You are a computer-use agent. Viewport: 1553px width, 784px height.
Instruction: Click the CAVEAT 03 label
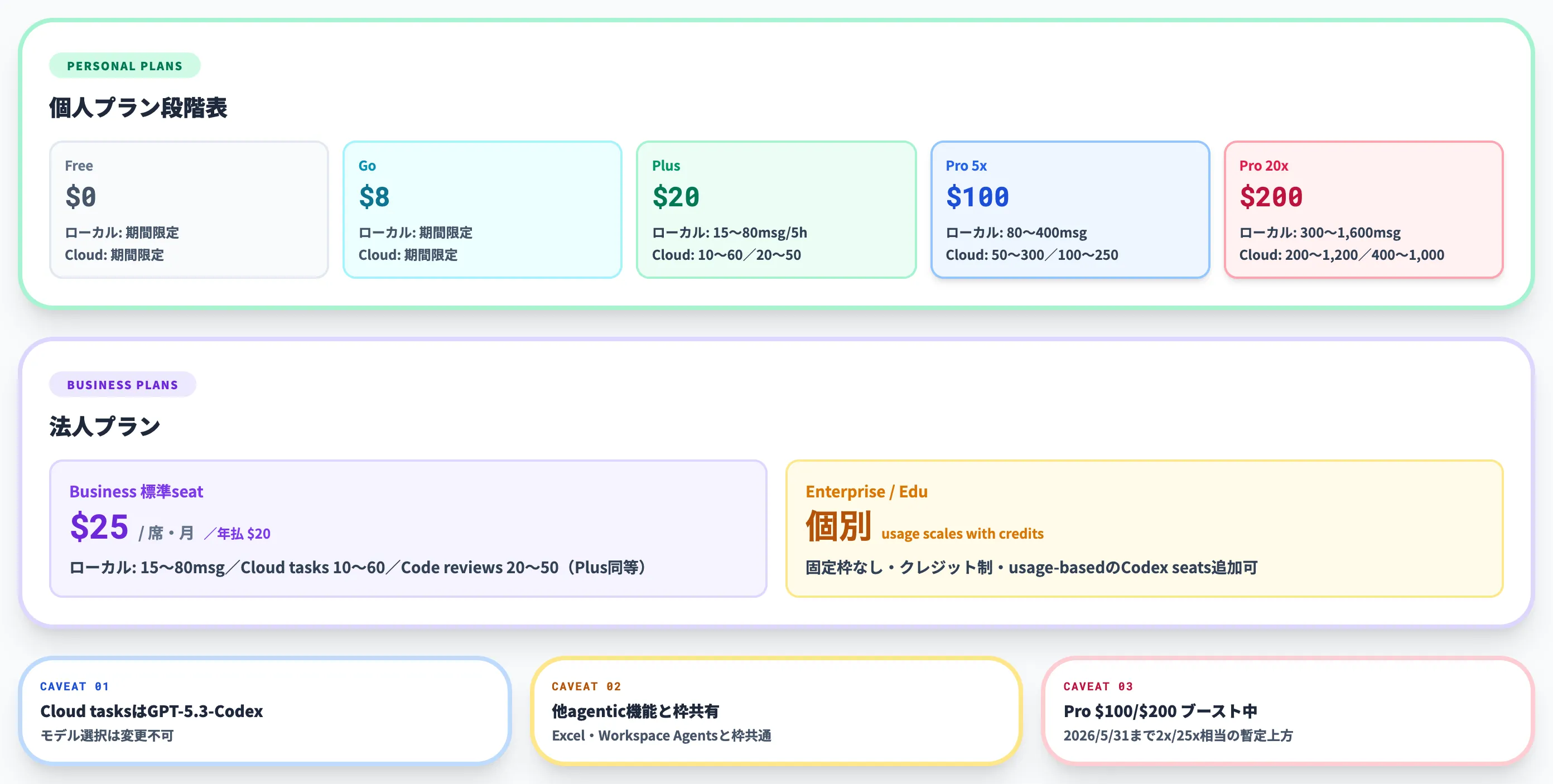(1098, 686)
